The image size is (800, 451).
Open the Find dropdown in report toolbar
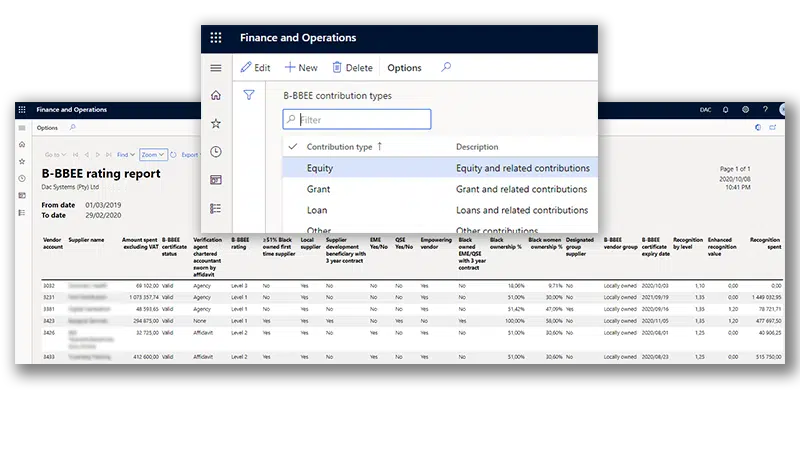click(125, 155)
